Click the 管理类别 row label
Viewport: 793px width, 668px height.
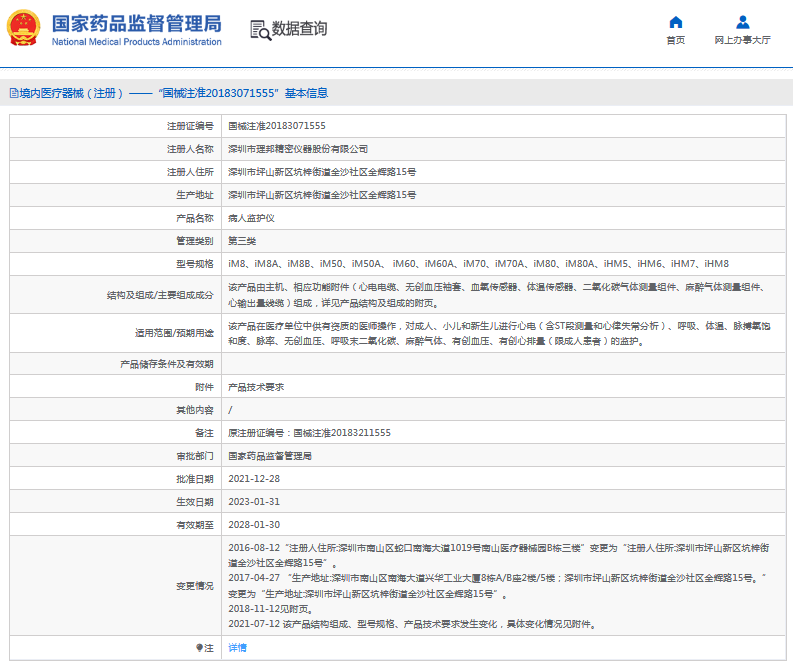[195, 241]
